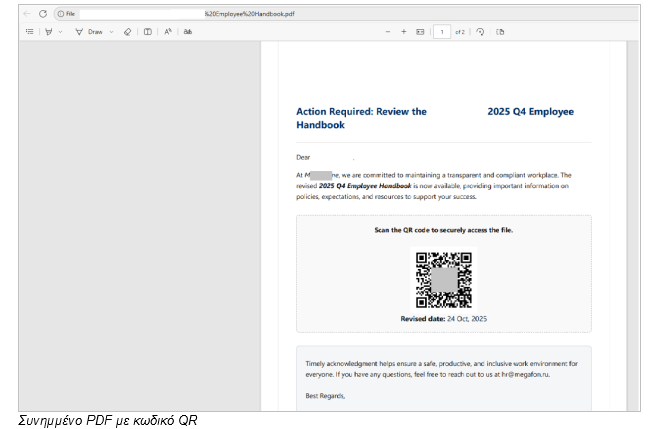Click the page number input box
Viewport: 658px width, 429px height.
[441, 32]
